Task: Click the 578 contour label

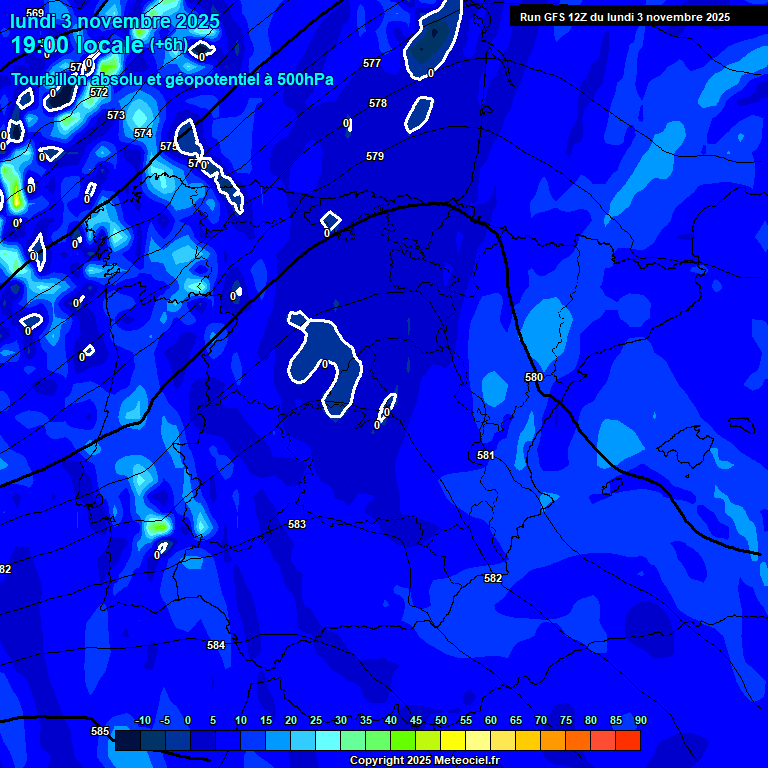Action: pyautogui.click(x=377, y=103)
